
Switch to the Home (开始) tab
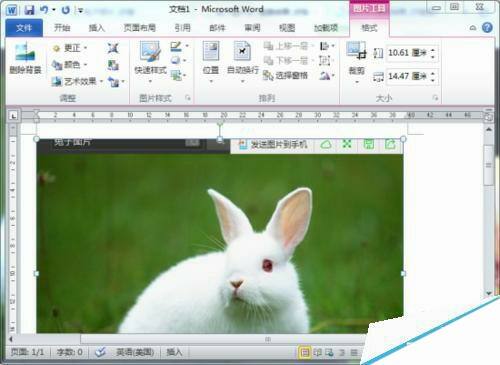(62, 28)
